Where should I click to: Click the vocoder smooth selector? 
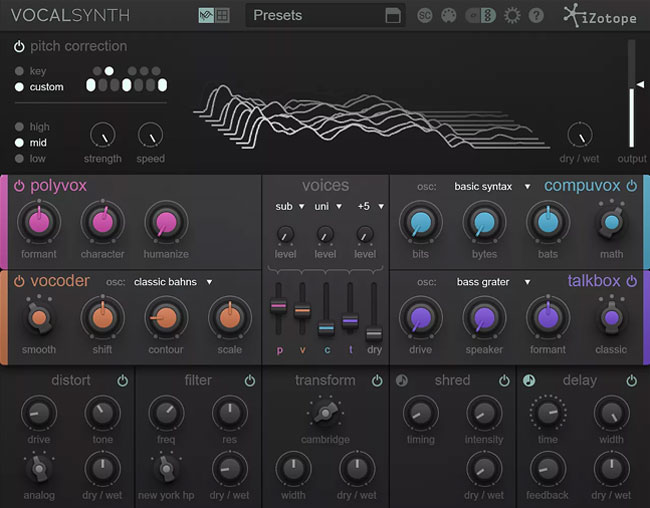click(39, 318)
